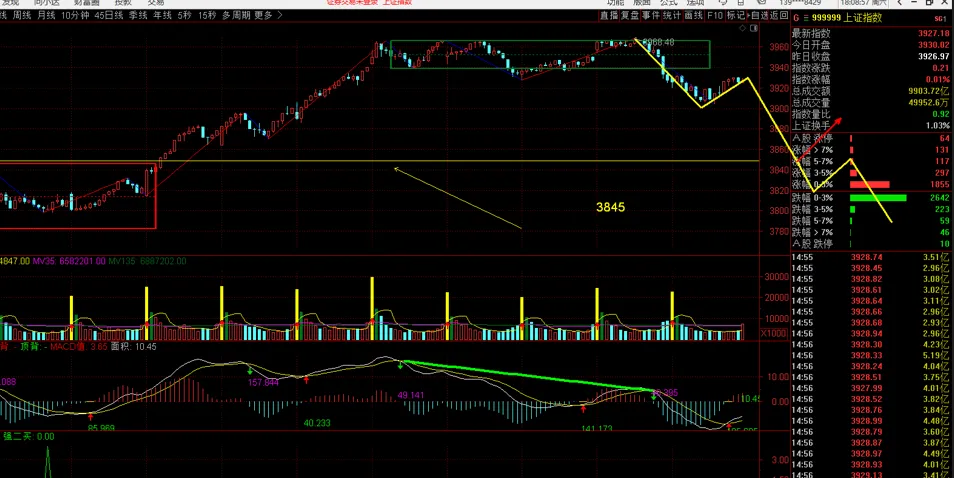
Task: Switch to the 月线 monthly period tab
Action: pos(46,15)
